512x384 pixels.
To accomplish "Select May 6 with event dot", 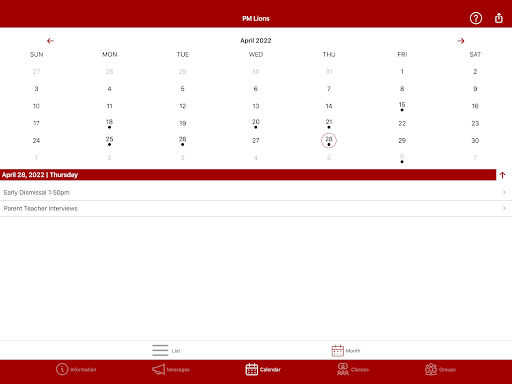I will pos(402,158).
